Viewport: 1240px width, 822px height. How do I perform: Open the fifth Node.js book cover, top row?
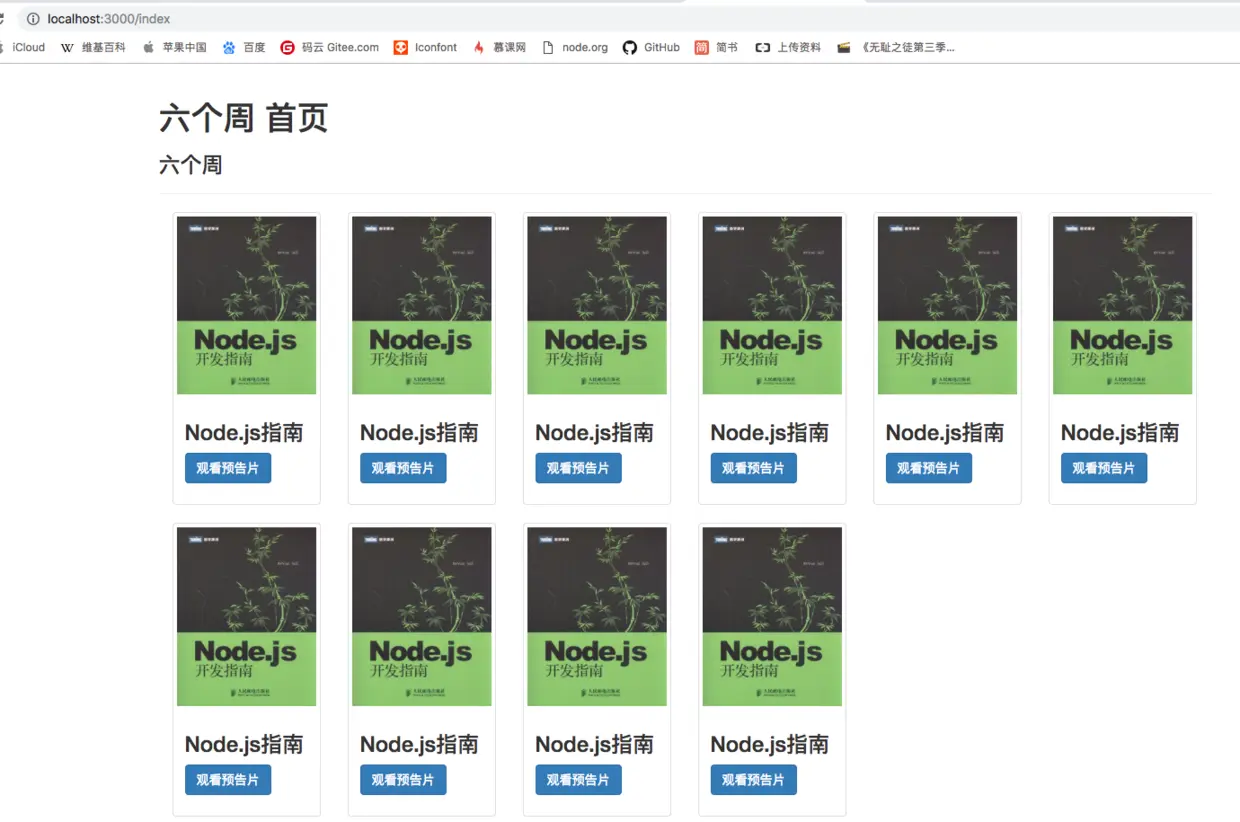948,305
